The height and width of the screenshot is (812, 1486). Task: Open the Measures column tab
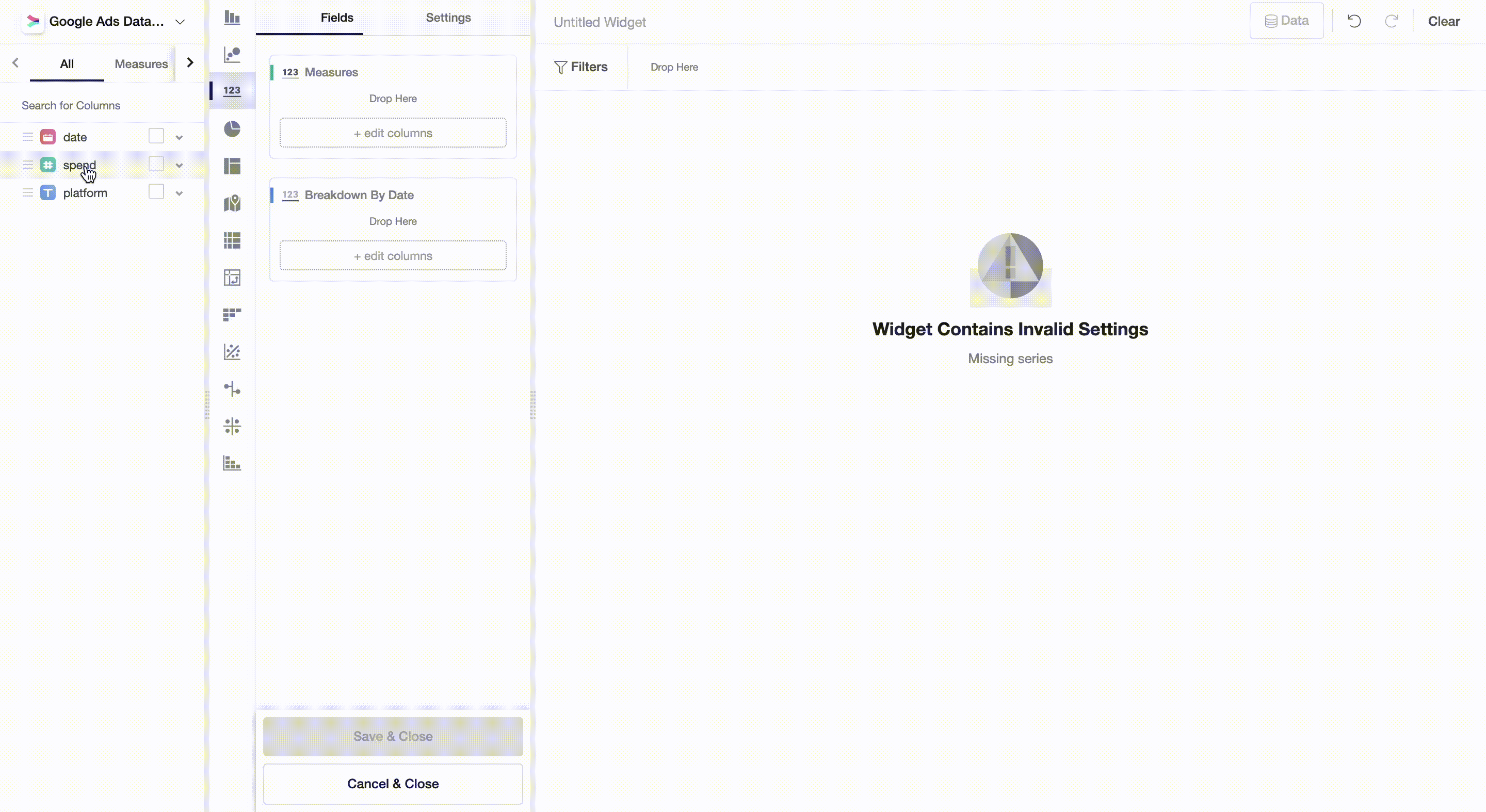click(x=141, y=64)
